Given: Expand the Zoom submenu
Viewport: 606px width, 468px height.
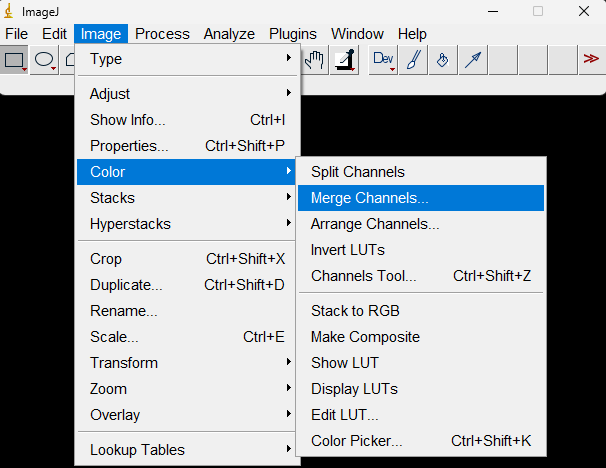Looking at the screenshot, I should [187, 389].
